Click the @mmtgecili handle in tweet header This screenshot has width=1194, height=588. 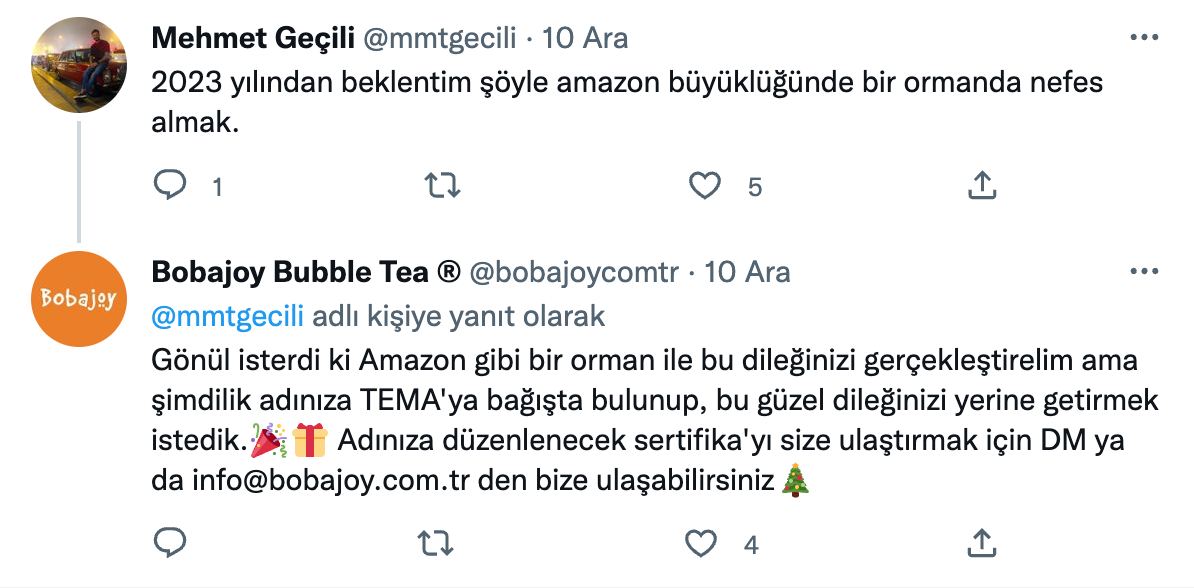coord(438,39)
